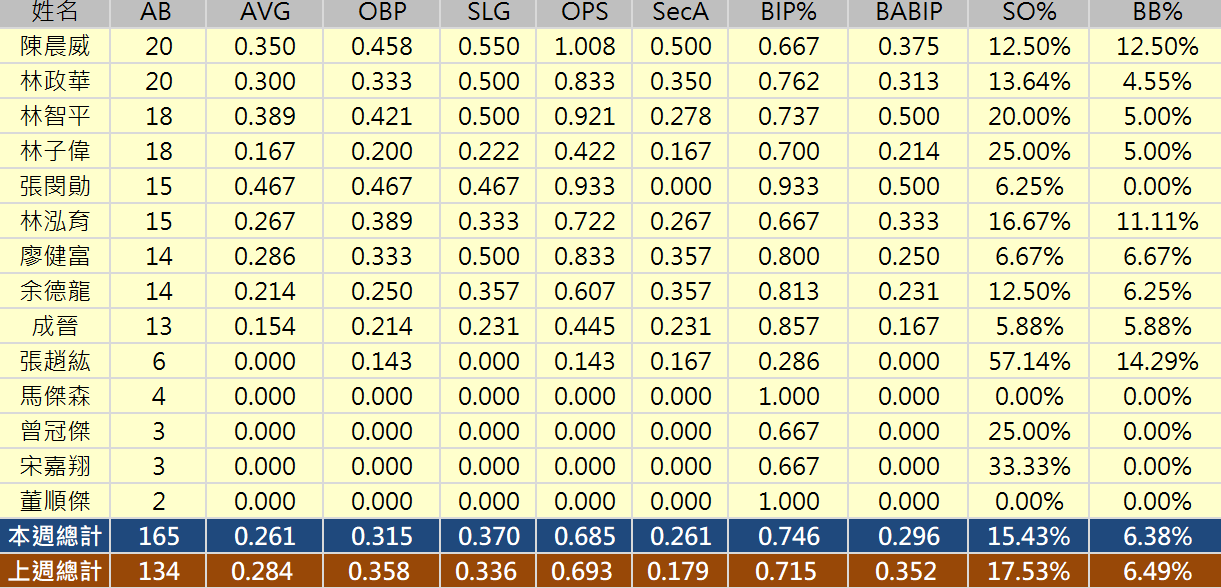Click player name cell 陳晨威
This screenshot has height=588, width=1221.
pyautogui.click(x=55, y=47)
